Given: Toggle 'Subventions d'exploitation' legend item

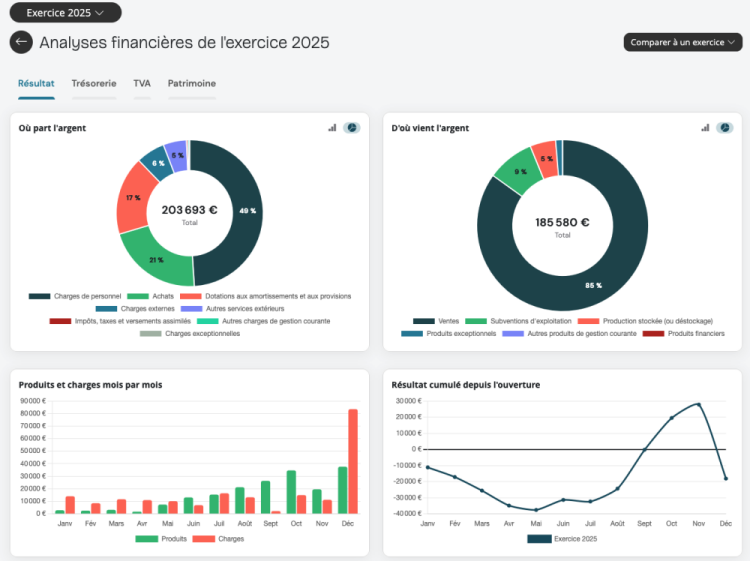Looking at the screenshot, I should 518,321.
